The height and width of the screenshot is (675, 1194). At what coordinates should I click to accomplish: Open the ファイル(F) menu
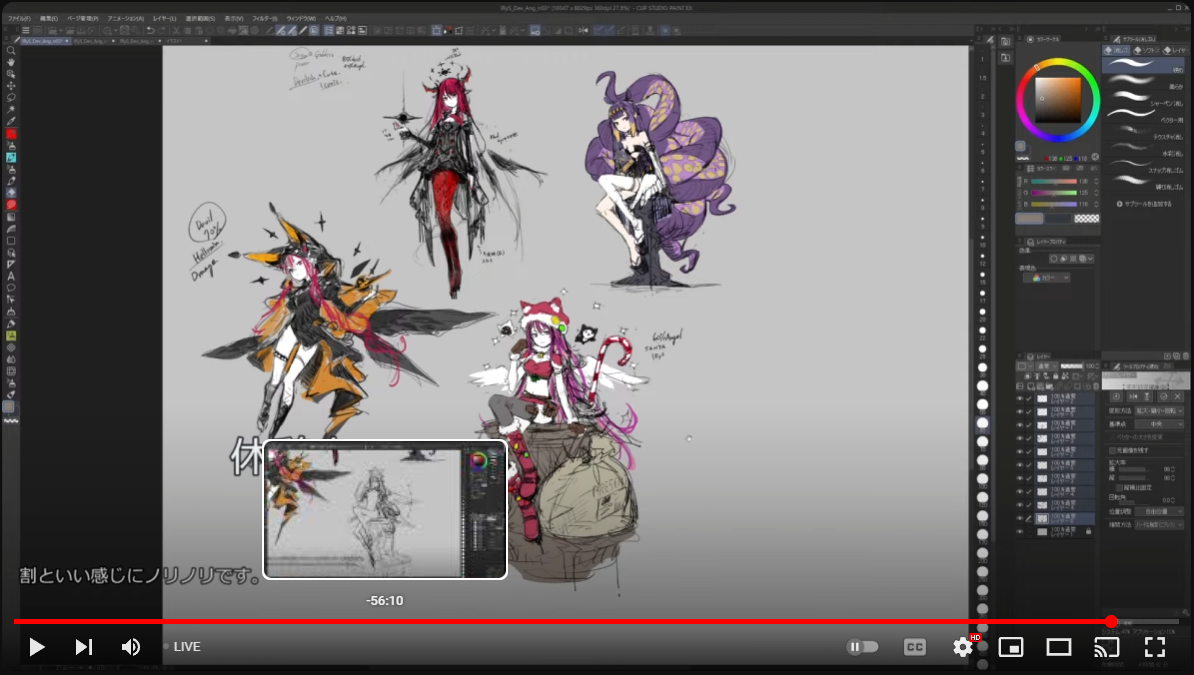click(x=19, y=18)
